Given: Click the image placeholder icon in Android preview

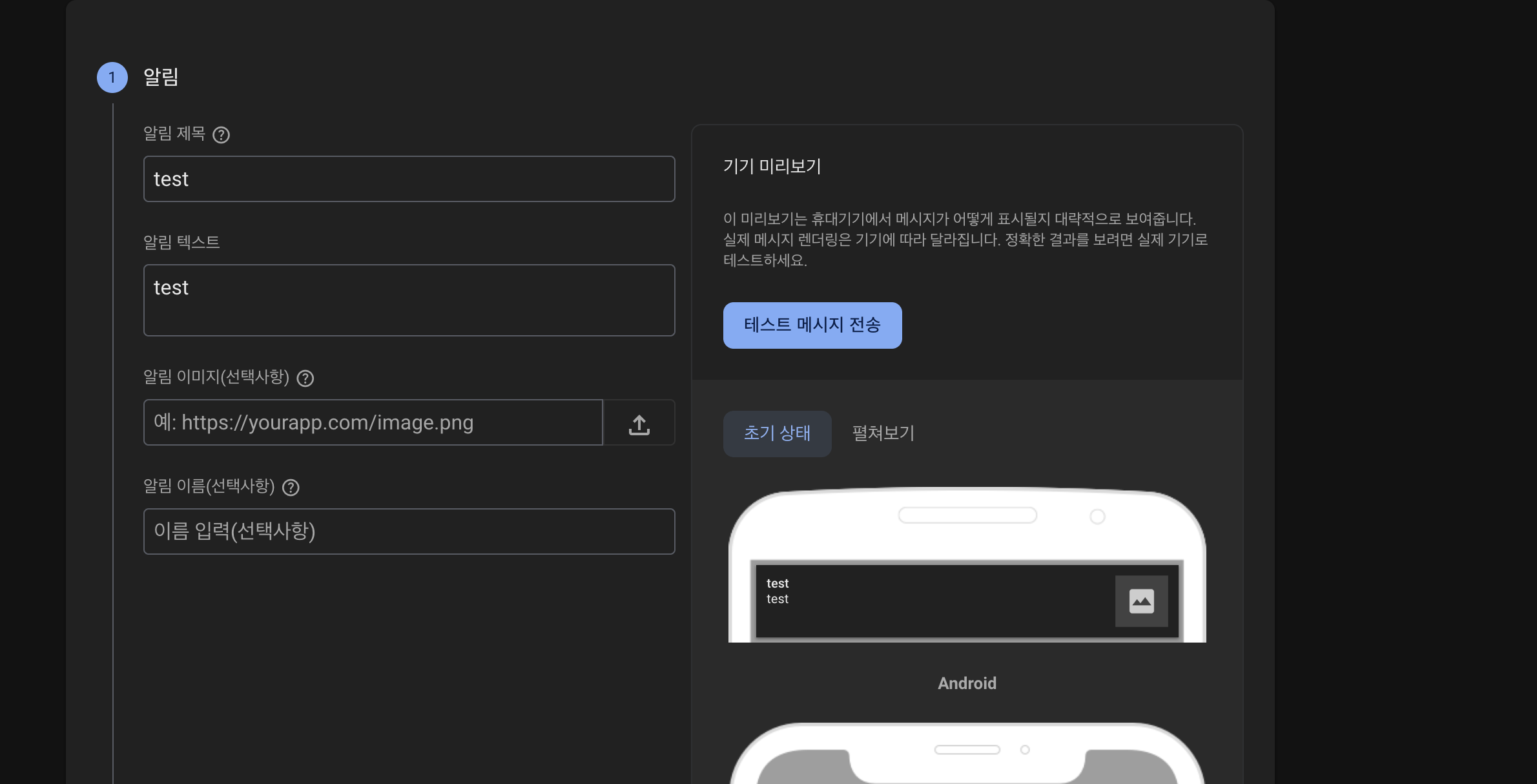Looking at the screenshot, I should pyautogui.click(x=1141, y=601).
